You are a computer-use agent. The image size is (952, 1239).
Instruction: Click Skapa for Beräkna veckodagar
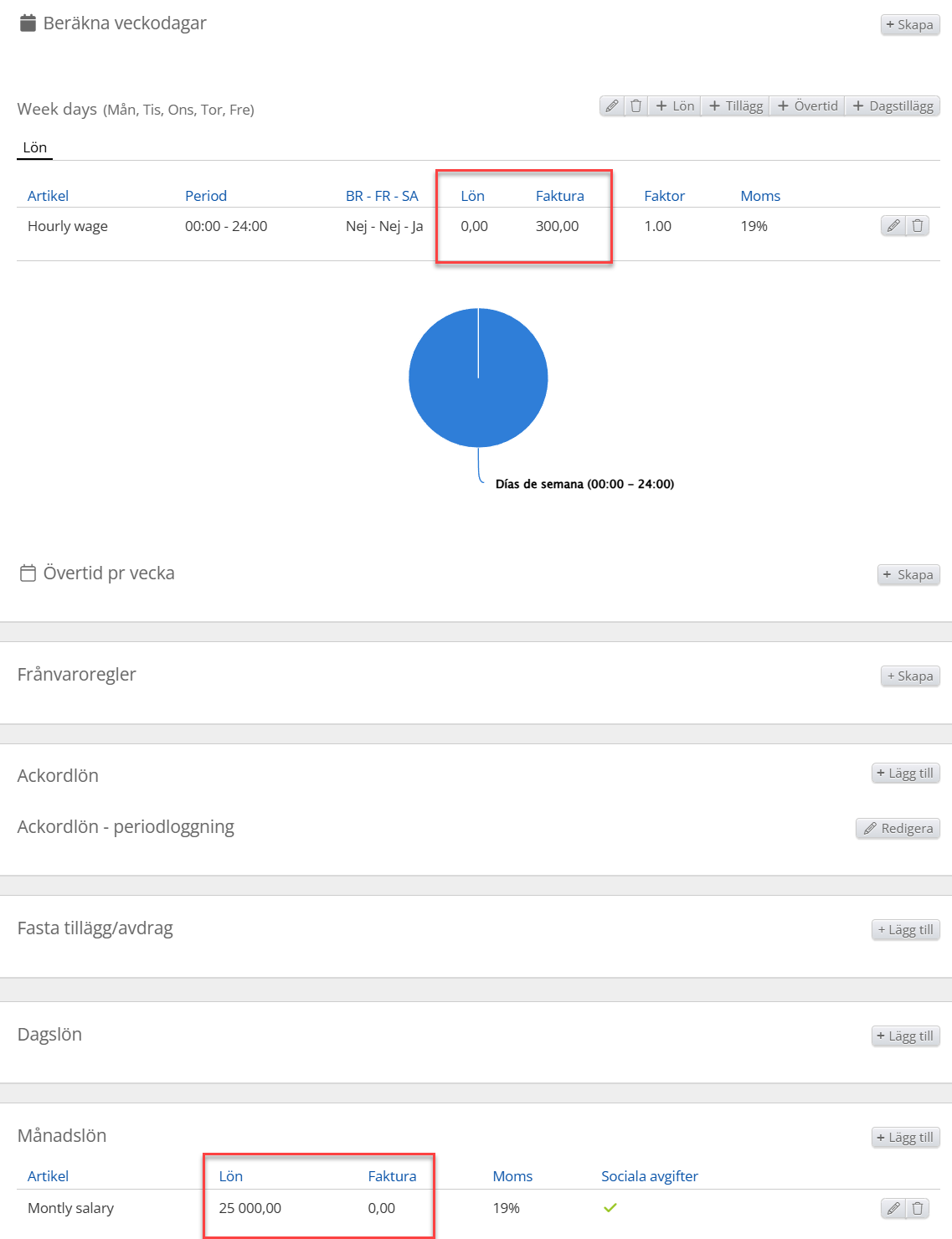click(909, 25)
